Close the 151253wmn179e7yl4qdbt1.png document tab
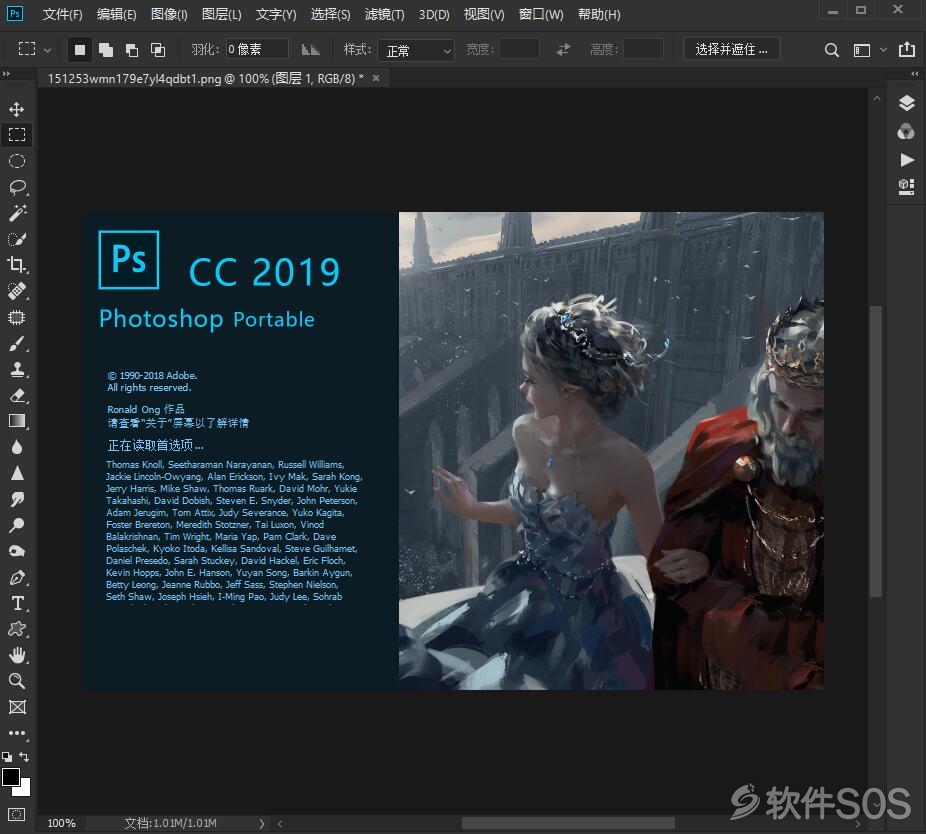 pos(376,78)
